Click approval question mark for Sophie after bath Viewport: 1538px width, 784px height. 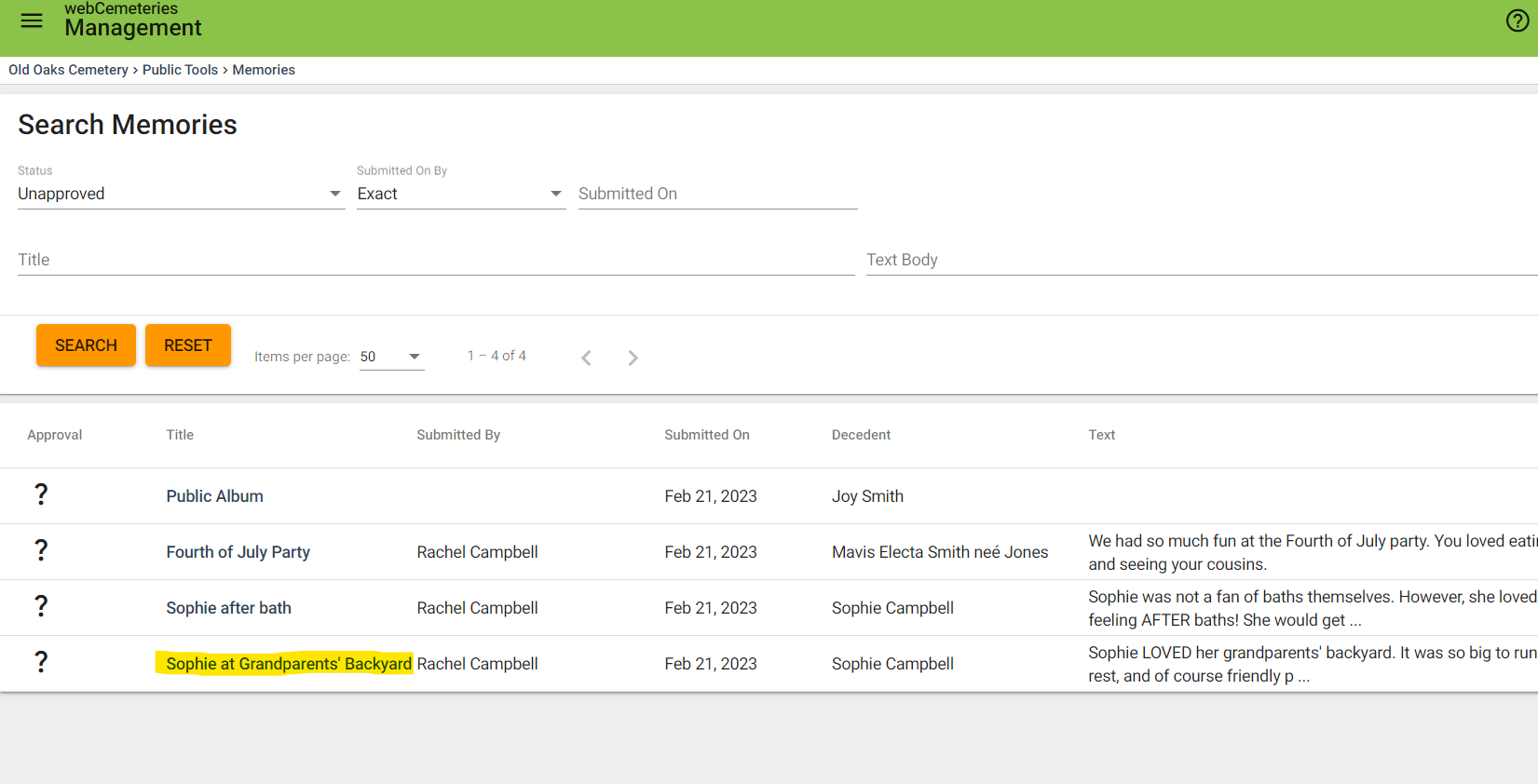[41, 606]
